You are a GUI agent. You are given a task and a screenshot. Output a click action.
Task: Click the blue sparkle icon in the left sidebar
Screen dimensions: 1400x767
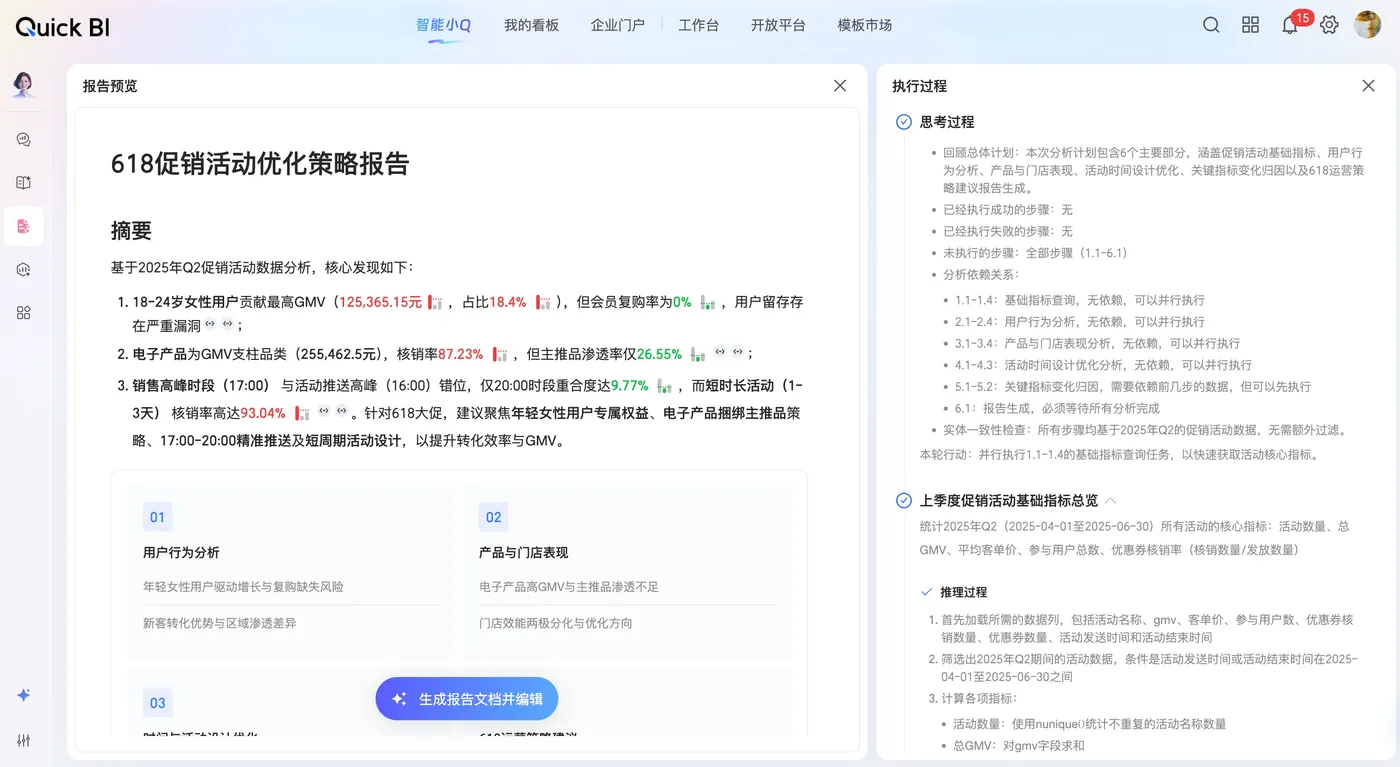(24, 695)
